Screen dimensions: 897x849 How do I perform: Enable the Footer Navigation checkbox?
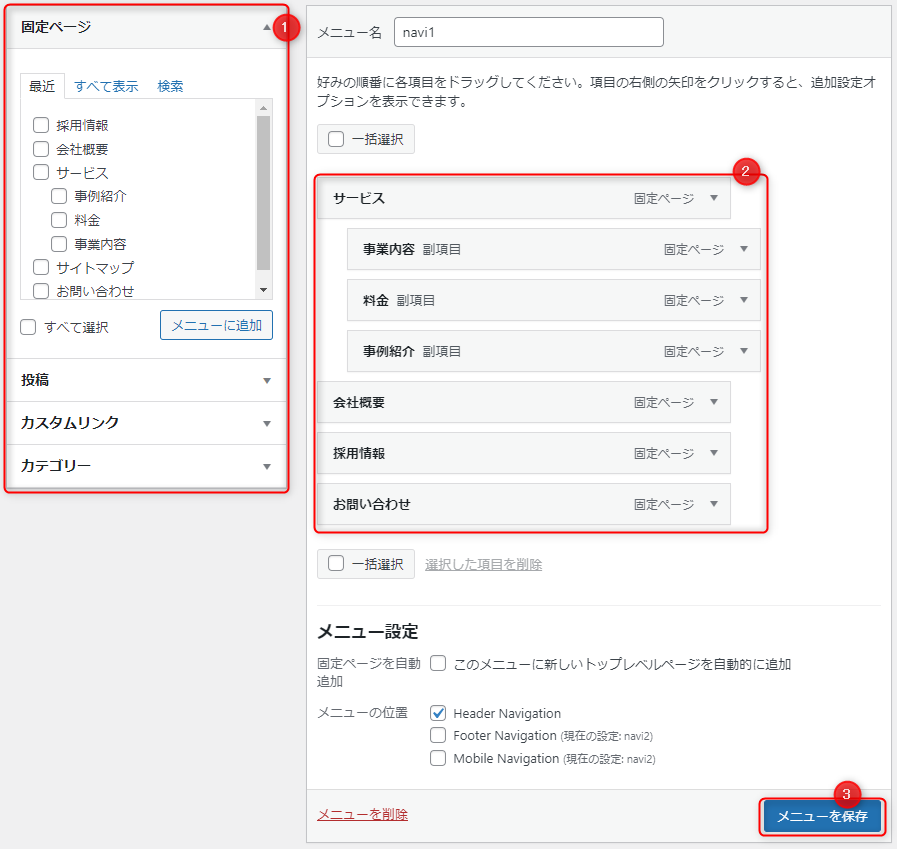tap(438, 735)
